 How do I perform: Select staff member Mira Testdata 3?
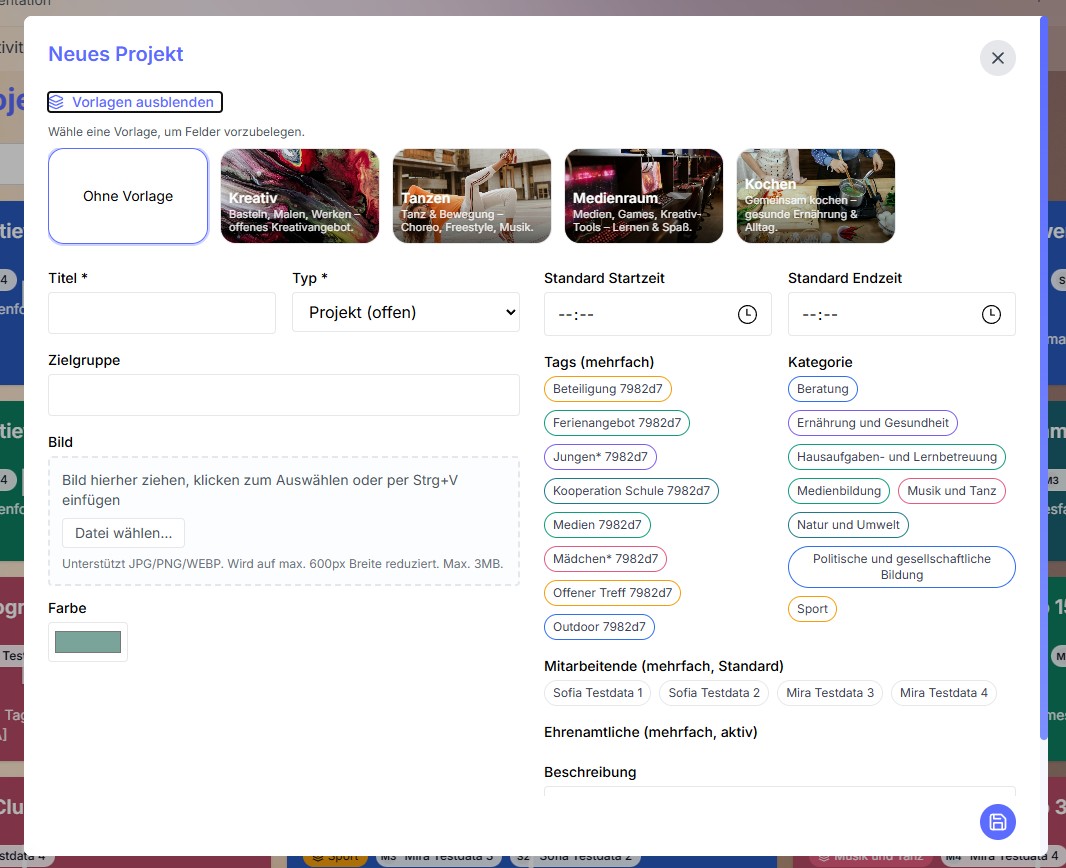point(829,693)
